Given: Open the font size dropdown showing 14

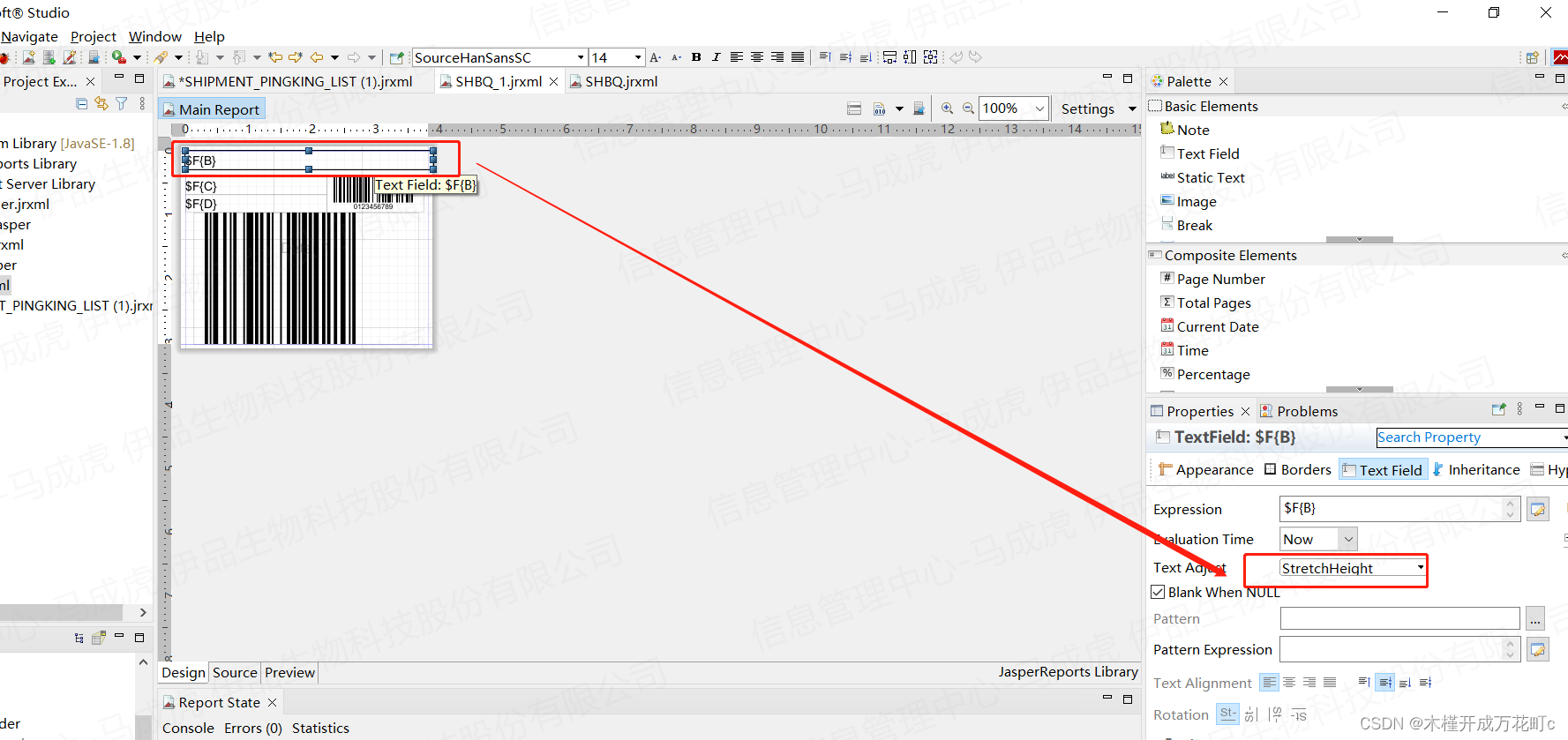Looking at the screenshot, I should click(638, 57).
